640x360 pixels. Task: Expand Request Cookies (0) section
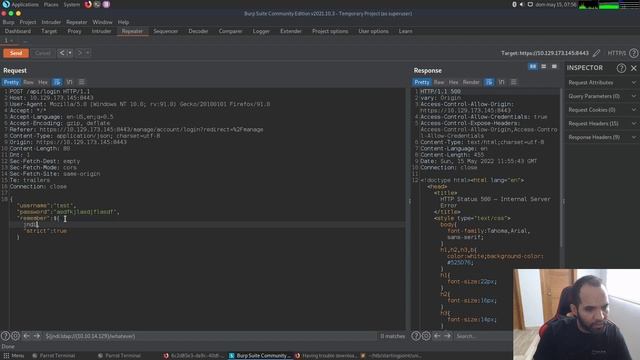602,110
